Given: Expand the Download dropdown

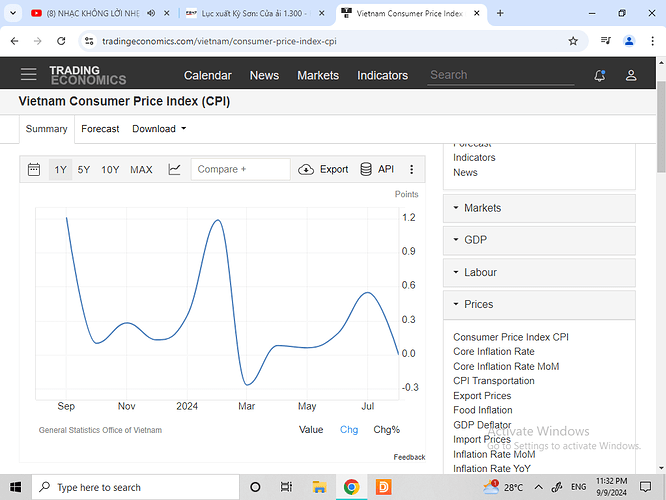Looking at the screenshot, I should 159,129.
